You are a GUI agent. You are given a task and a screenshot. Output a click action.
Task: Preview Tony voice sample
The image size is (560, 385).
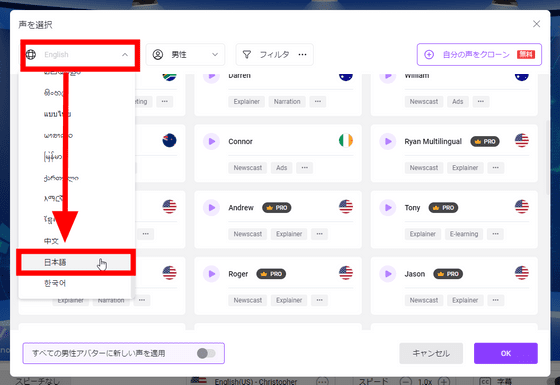[388, 208]
